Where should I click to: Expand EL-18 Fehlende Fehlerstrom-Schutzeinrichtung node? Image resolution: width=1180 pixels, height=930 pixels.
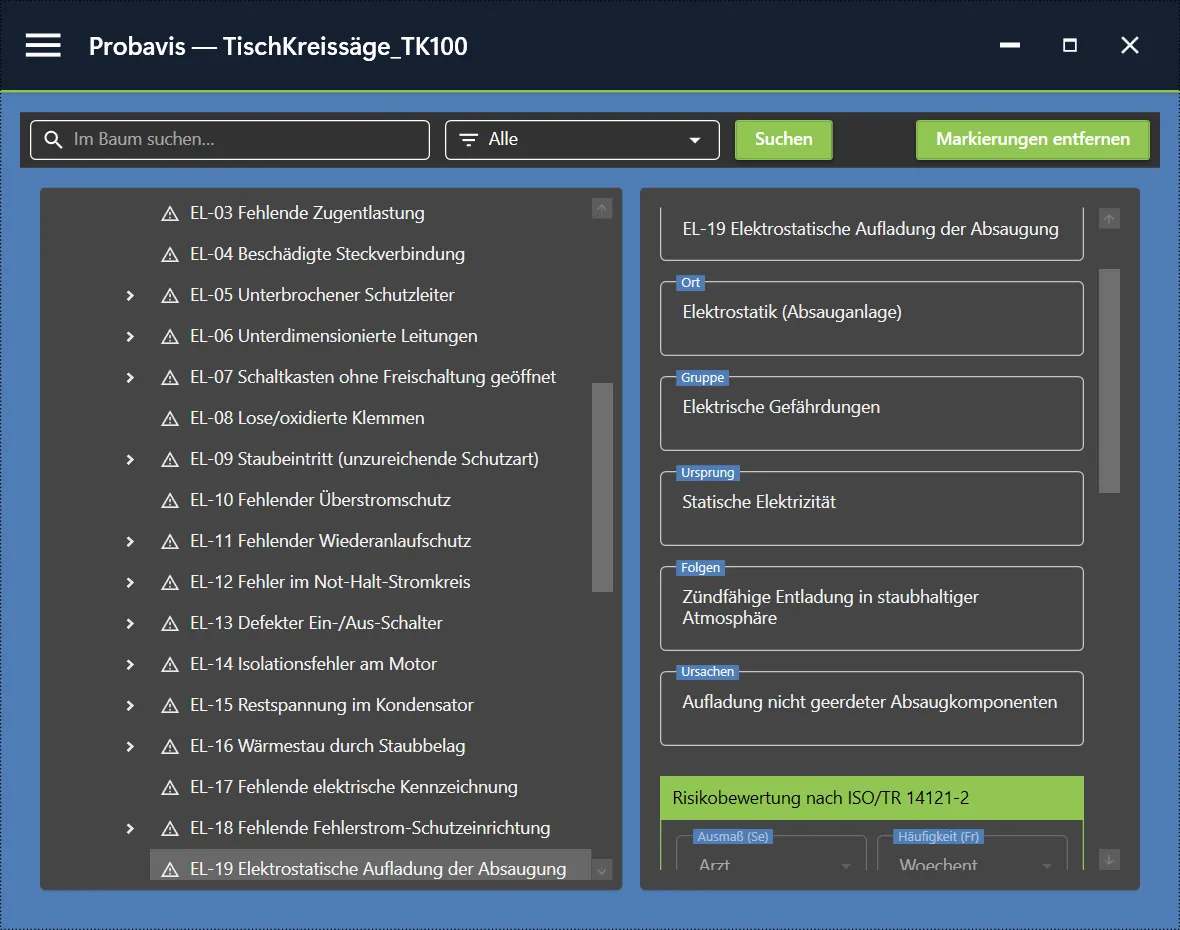(x=130, y=828)
